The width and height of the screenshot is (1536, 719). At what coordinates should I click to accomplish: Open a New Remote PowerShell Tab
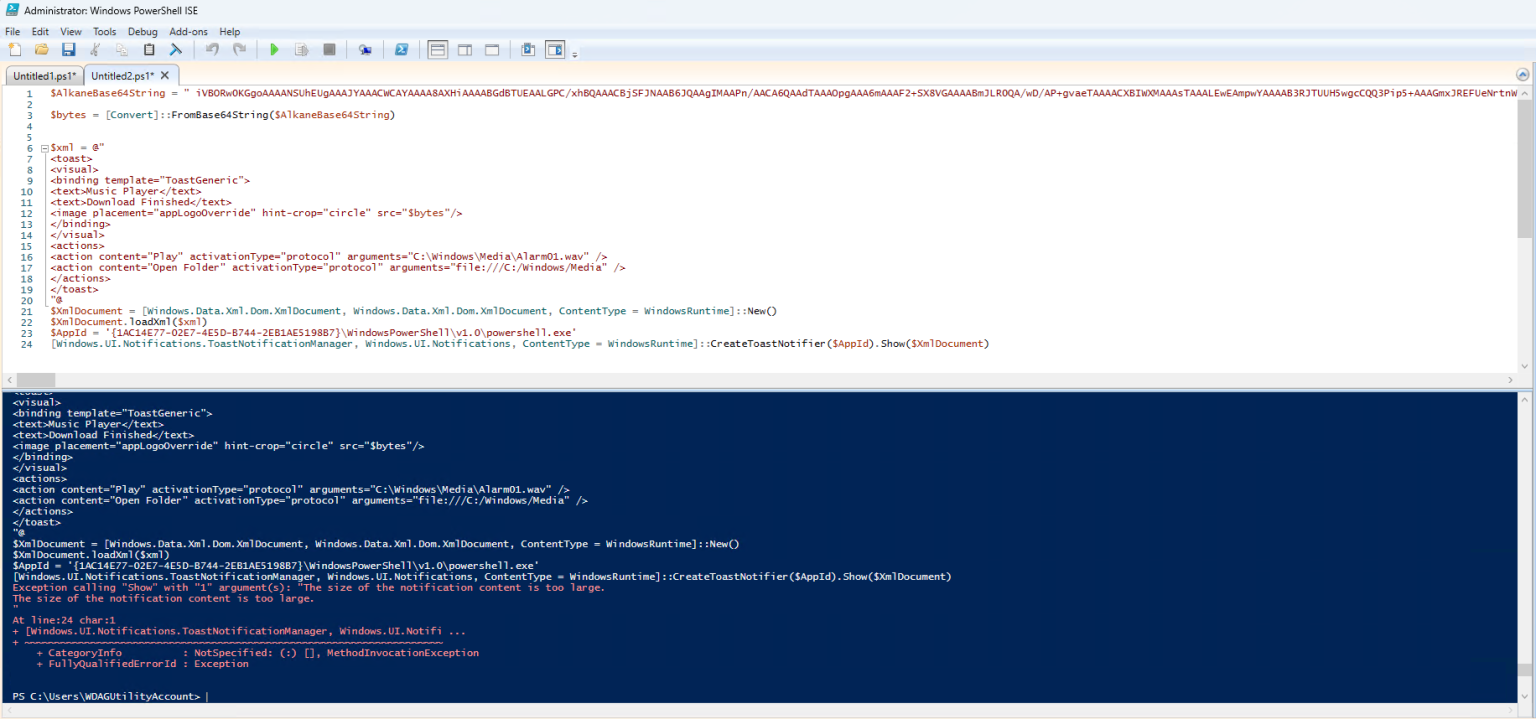[x=365, y=49]
